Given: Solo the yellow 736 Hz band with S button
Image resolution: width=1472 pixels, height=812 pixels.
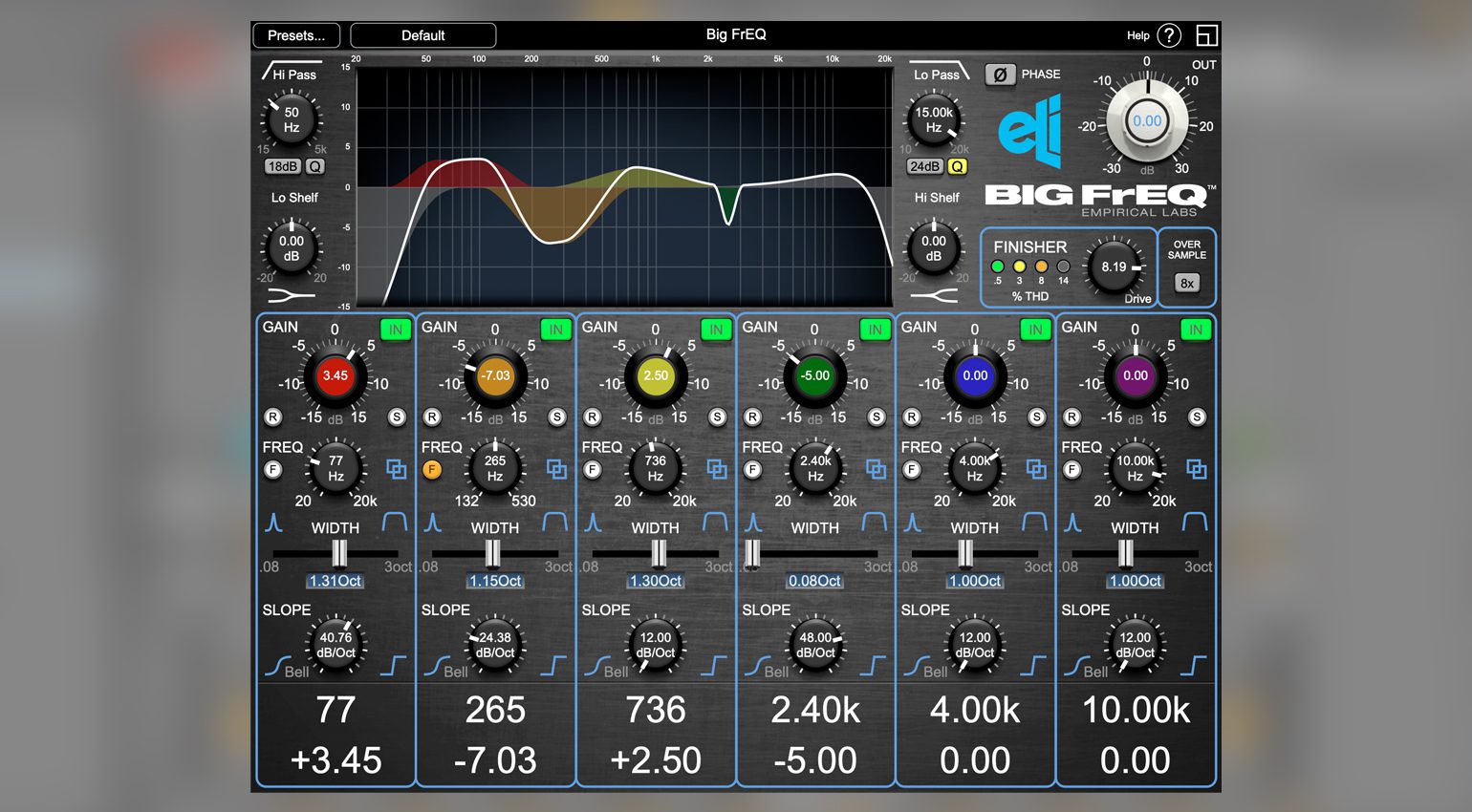Looking at the screenshot, I should [x=717, y=417].
